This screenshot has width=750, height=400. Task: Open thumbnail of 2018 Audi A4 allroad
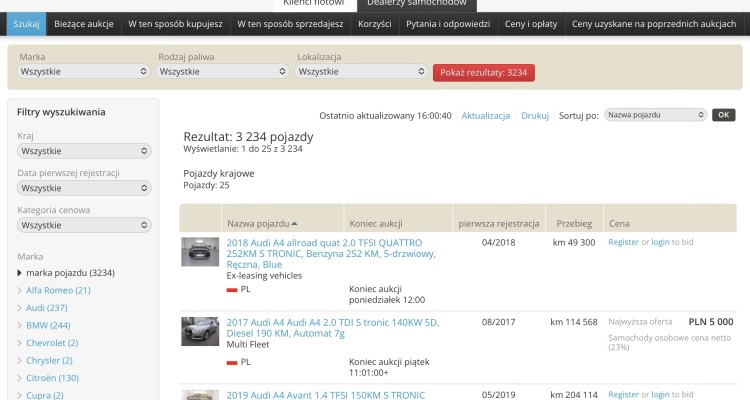(200, 252)
